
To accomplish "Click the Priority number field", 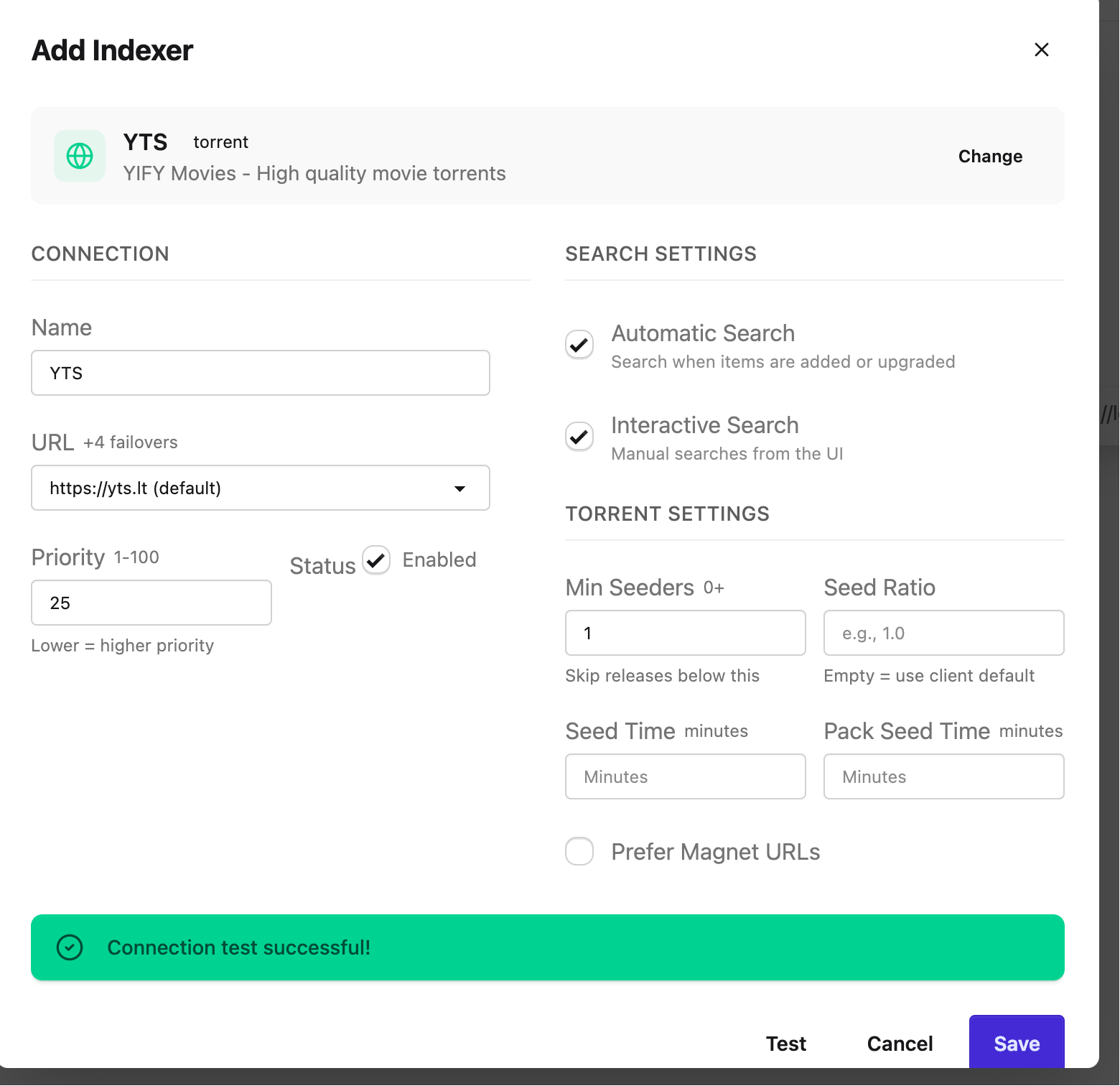I will click(151, 603).
